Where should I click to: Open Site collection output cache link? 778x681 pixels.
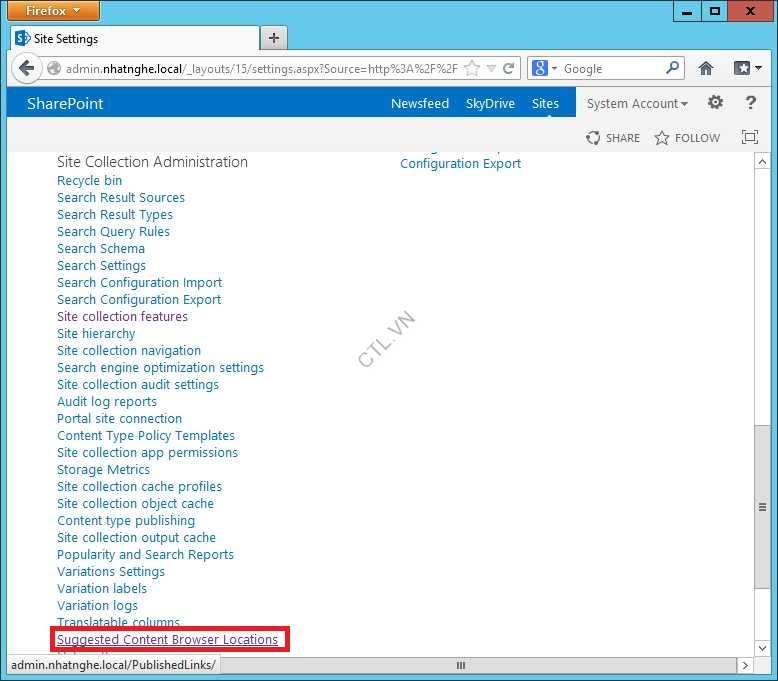click(x=136, y=538)
